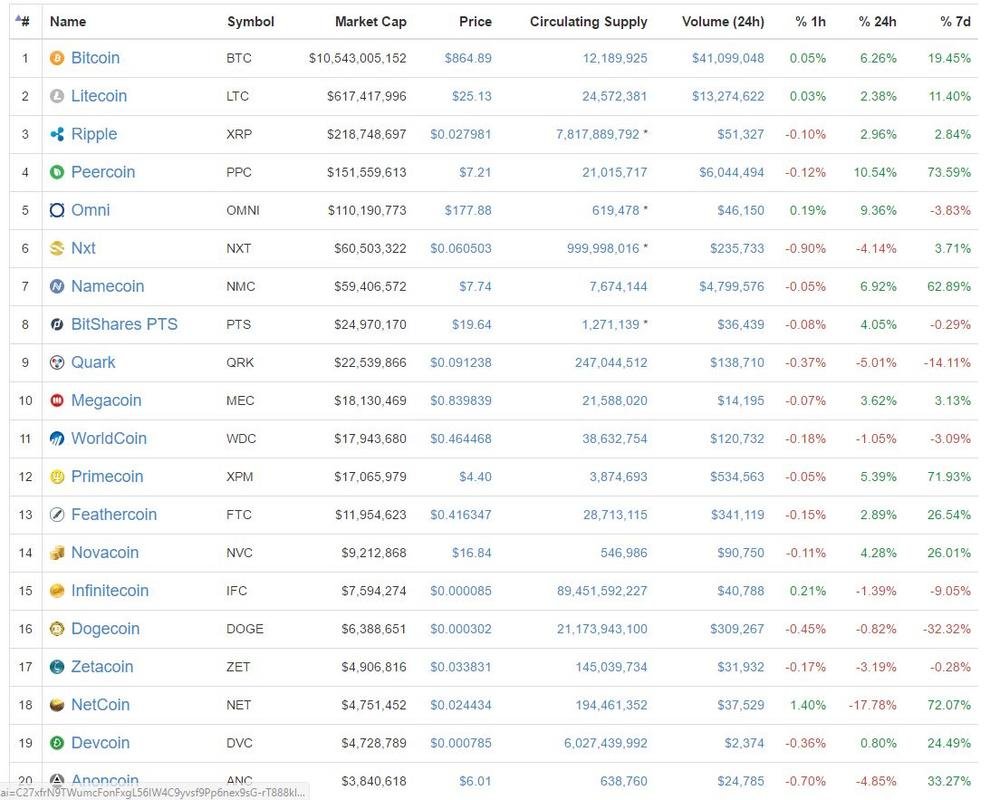Click Dogecoin price $0.000302
The height and width of the screenshot is (800, 990).
point(461,629)
